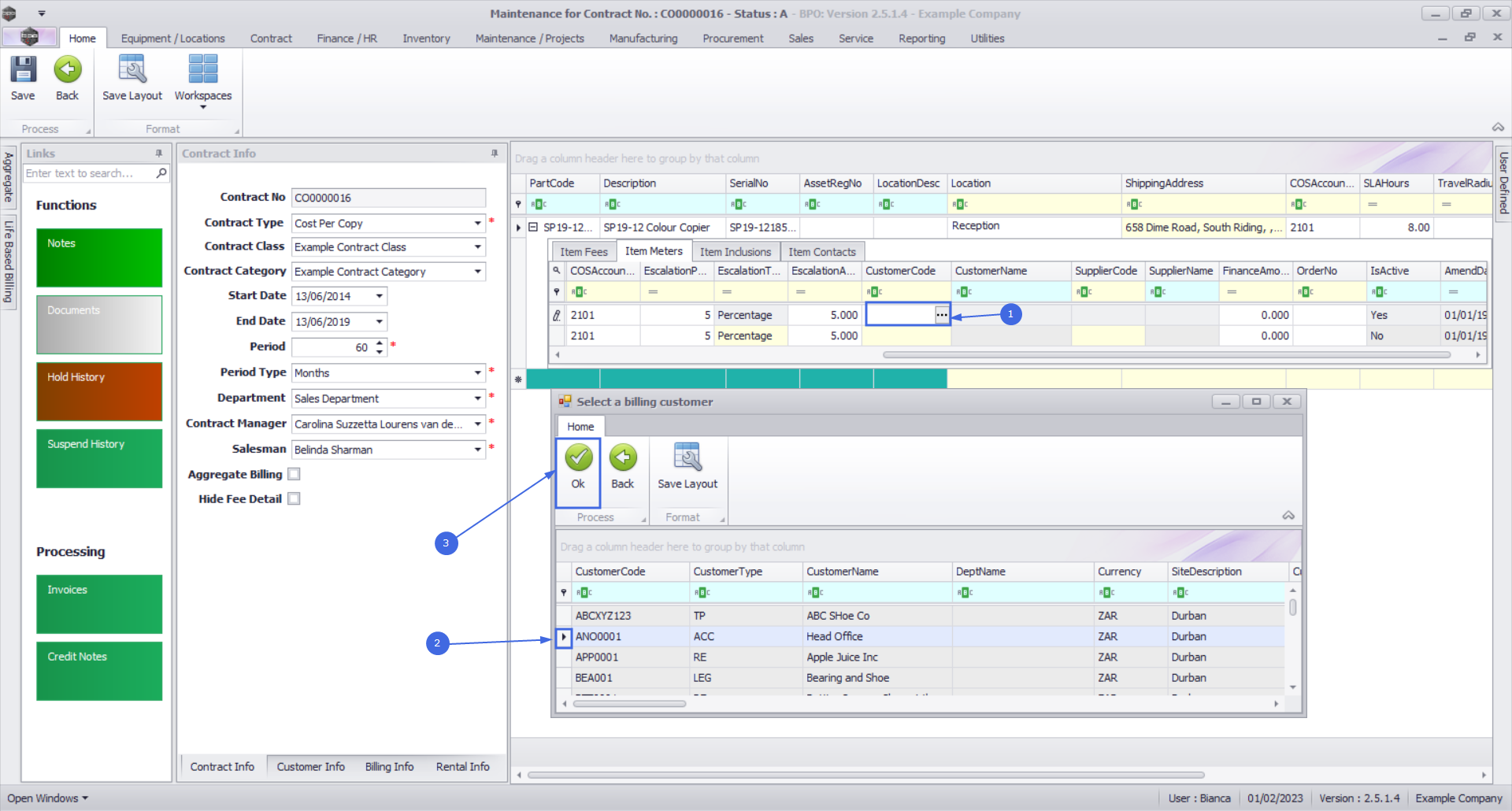Screen dimensions: 1512x811
Task: Open the Contract Type dropdown
Action: [477, 224]
